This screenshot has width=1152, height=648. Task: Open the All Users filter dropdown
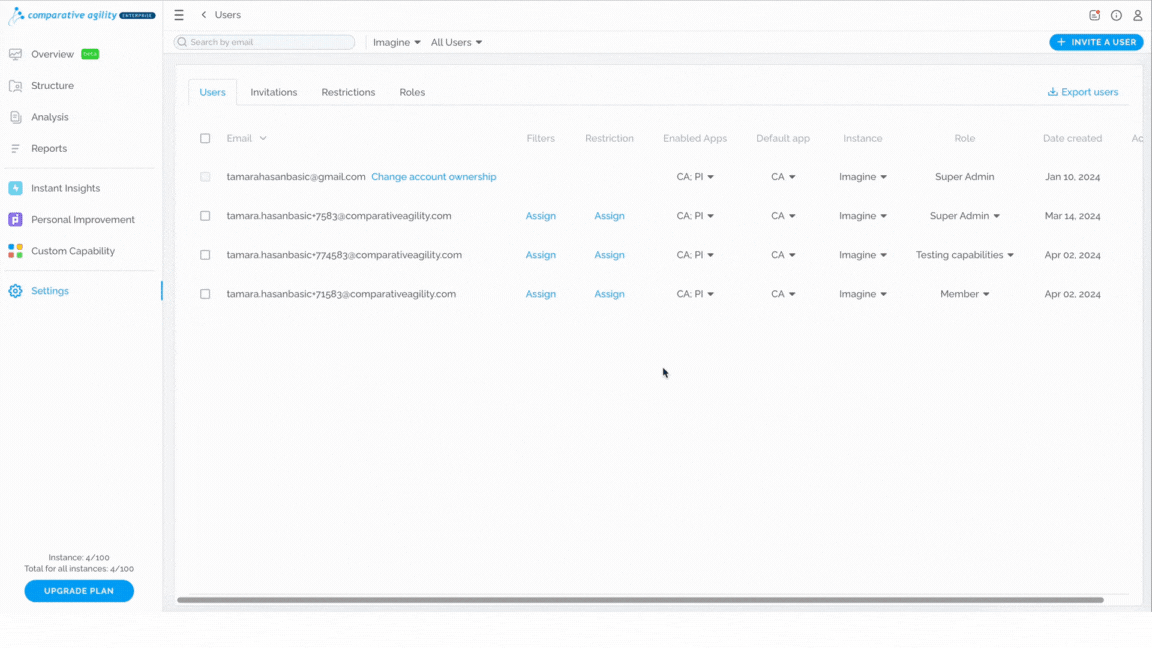click(x=456, y=43)
